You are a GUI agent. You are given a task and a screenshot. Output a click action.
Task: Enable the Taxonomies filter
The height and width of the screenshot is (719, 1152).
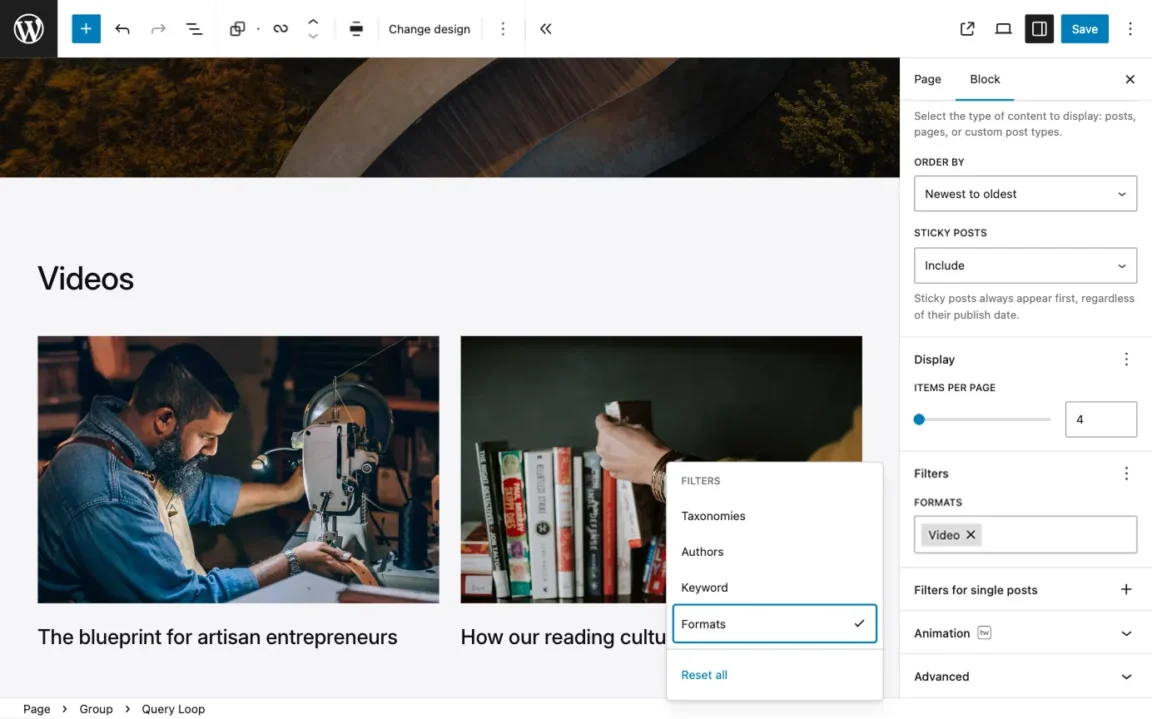tap(713, 516)
